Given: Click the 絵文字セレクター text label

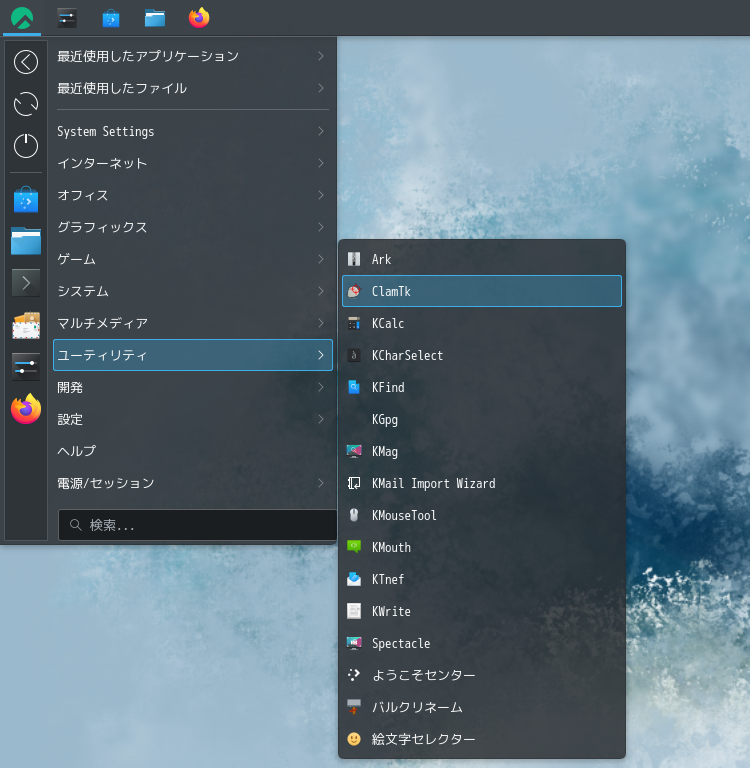Looking at the screenshot, I should tap(423, 739).
